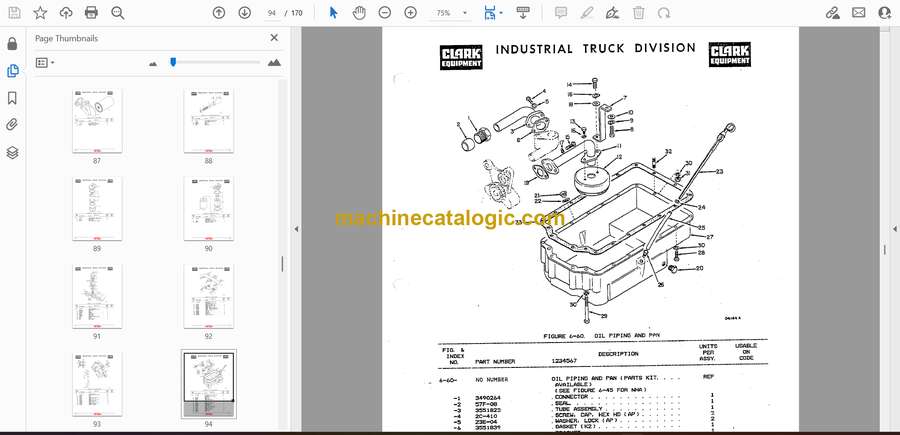Expand the right tools pane arrow
Image resolution: width=900 pixels, height=435 pixels.
tap(894, 229)
